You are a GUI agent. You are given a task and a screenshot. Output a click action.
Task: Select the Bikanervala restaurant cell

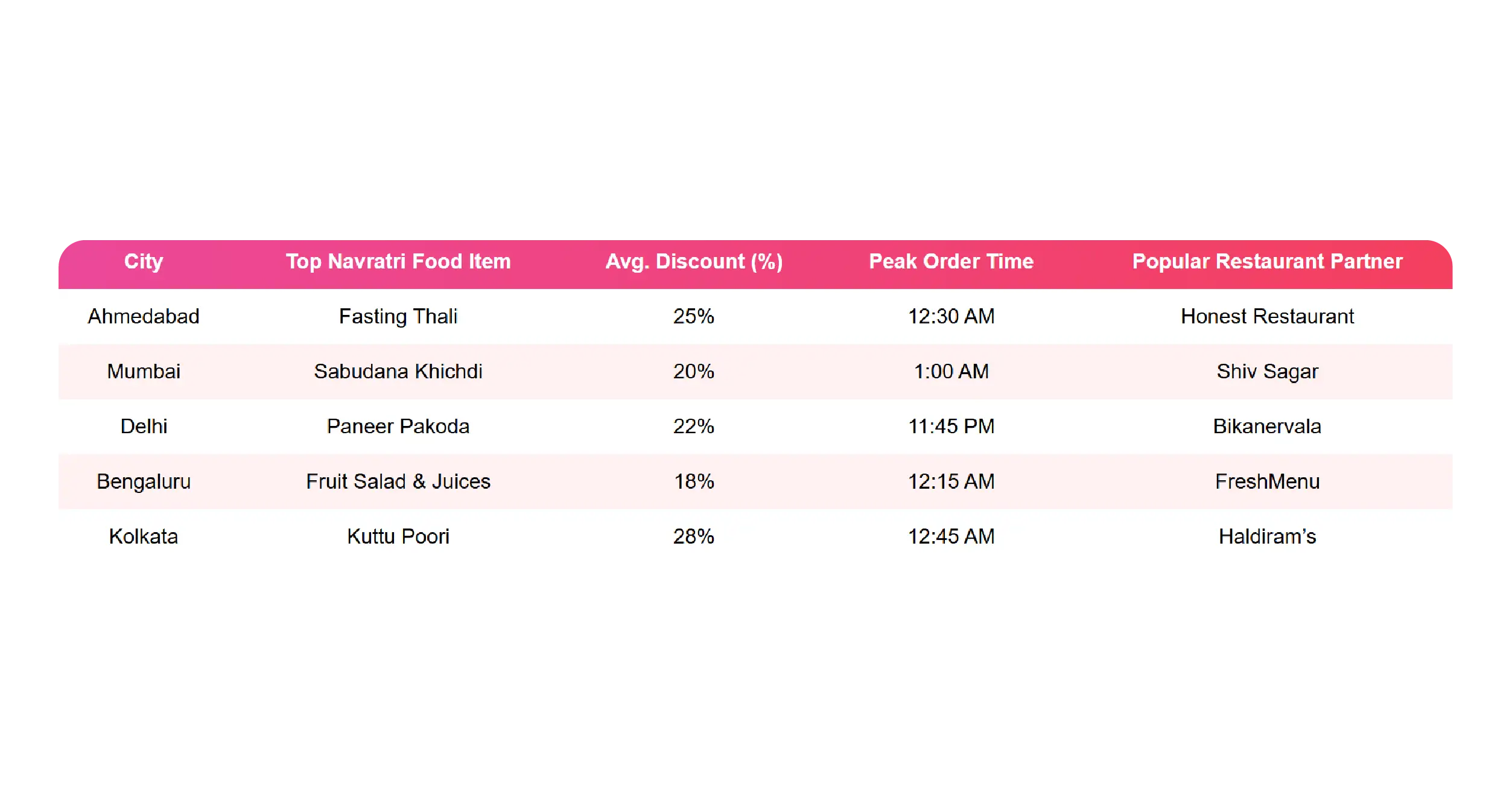(1267, 426)
